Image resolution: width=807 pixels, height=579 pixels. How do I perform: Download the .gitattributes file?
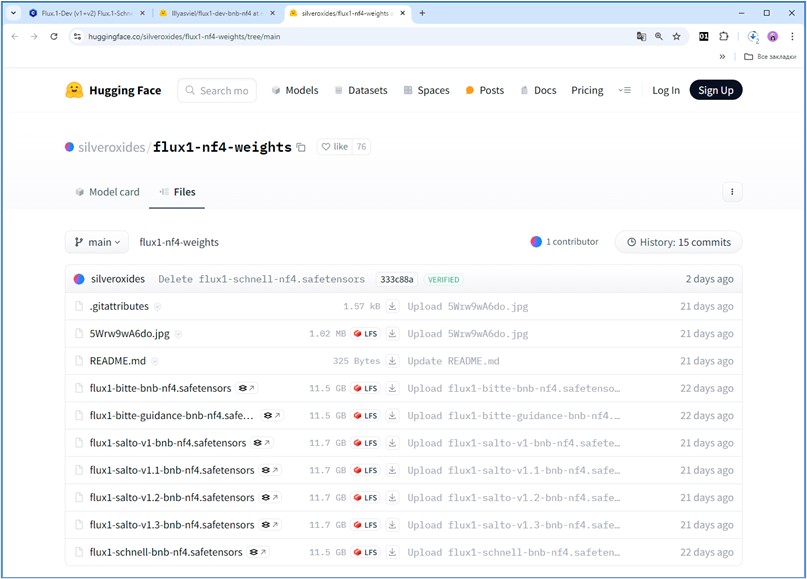click(x=393, y=306)
